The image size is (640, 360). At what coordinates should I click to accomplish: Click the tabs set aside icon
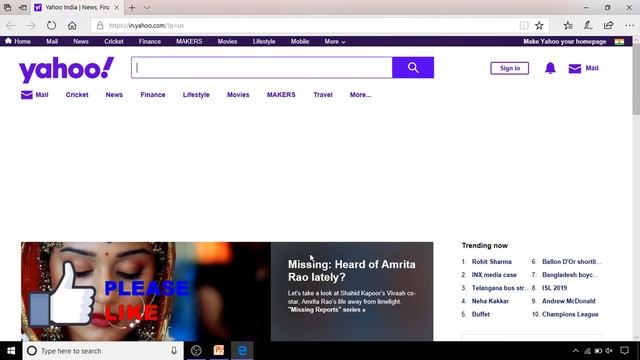pyautogui.click(x=7, y=7)
